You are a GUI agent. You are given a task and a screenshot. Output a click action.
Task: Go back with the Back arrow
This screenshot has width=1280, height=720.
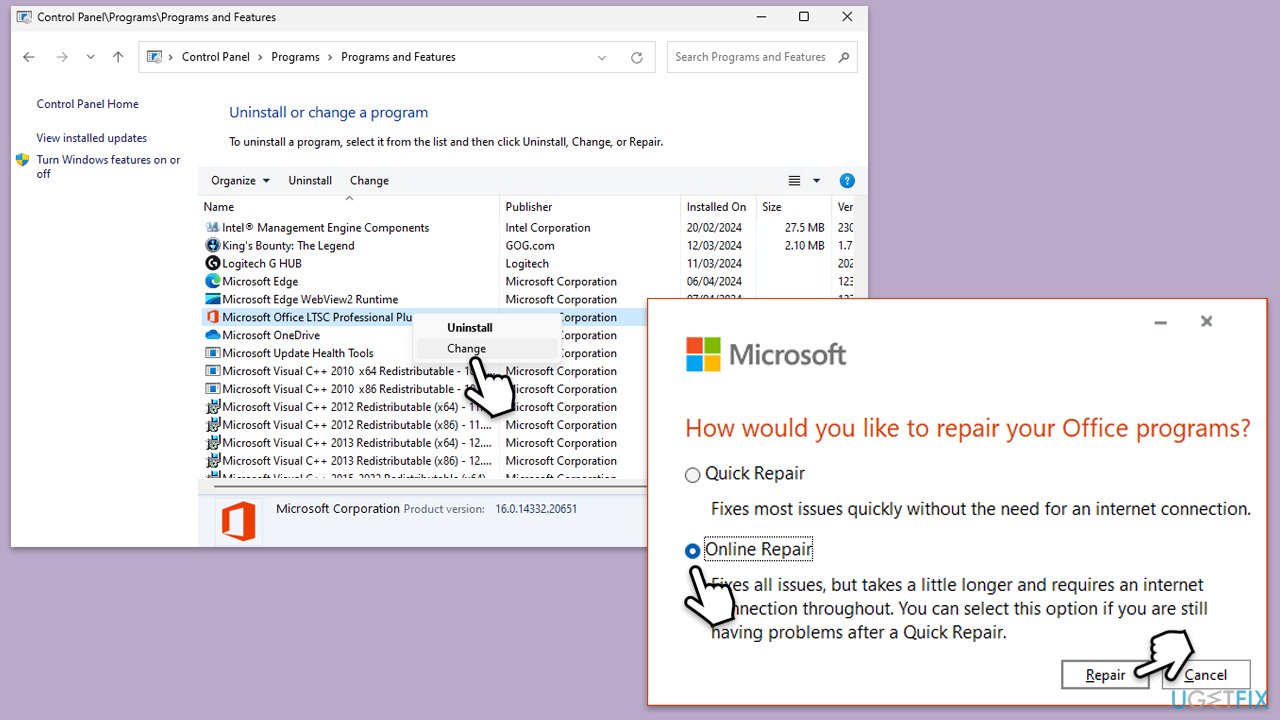point(29,57)
